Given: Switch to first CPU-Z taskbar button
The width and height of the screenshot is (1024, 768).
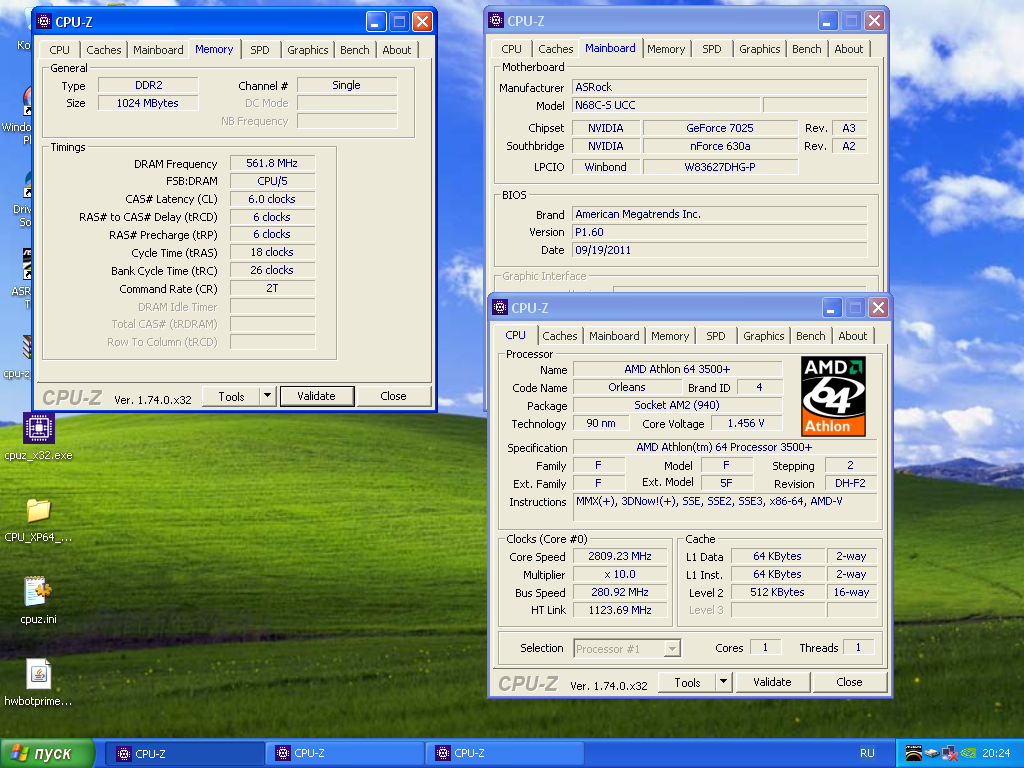Looking at the screenshot, I should point(185,753).
